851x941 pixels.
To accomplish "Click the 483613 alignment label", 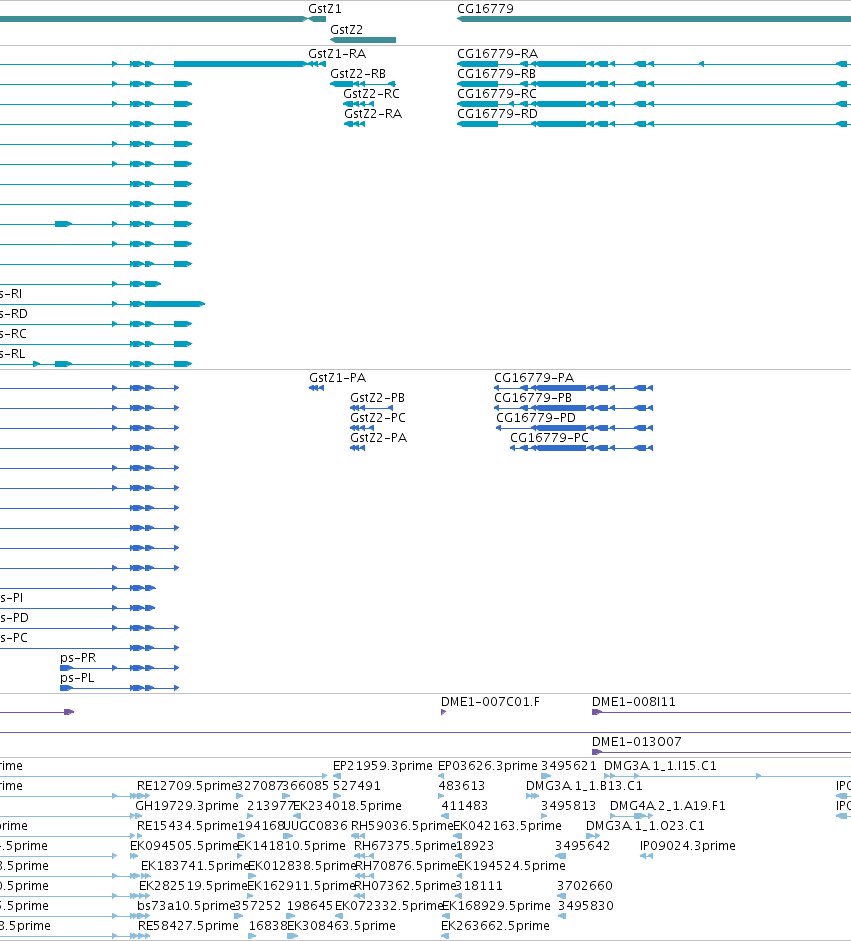I will (x=462, y=786).
